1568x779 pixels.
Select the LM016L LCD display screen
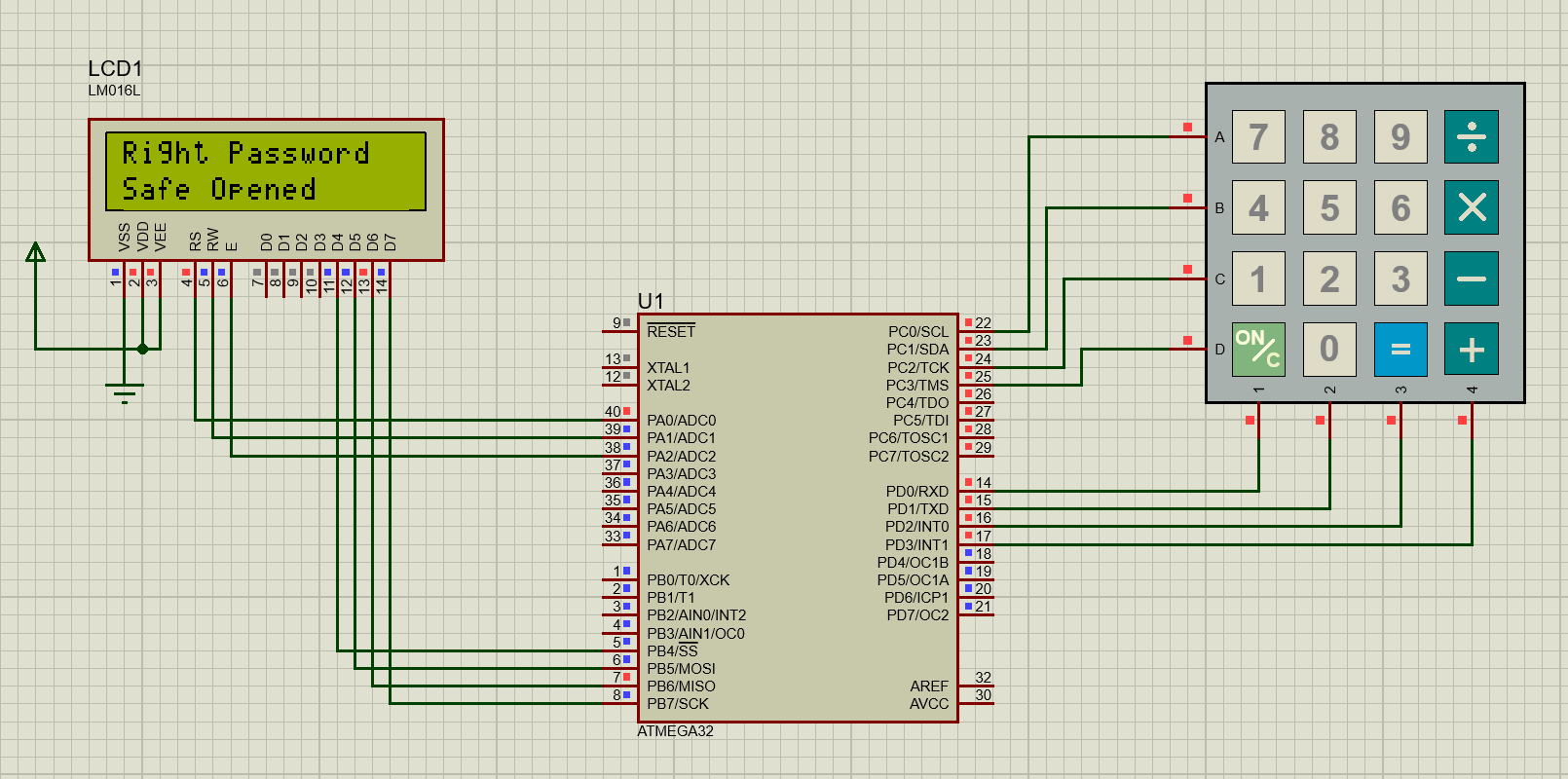tap(266, 171)
